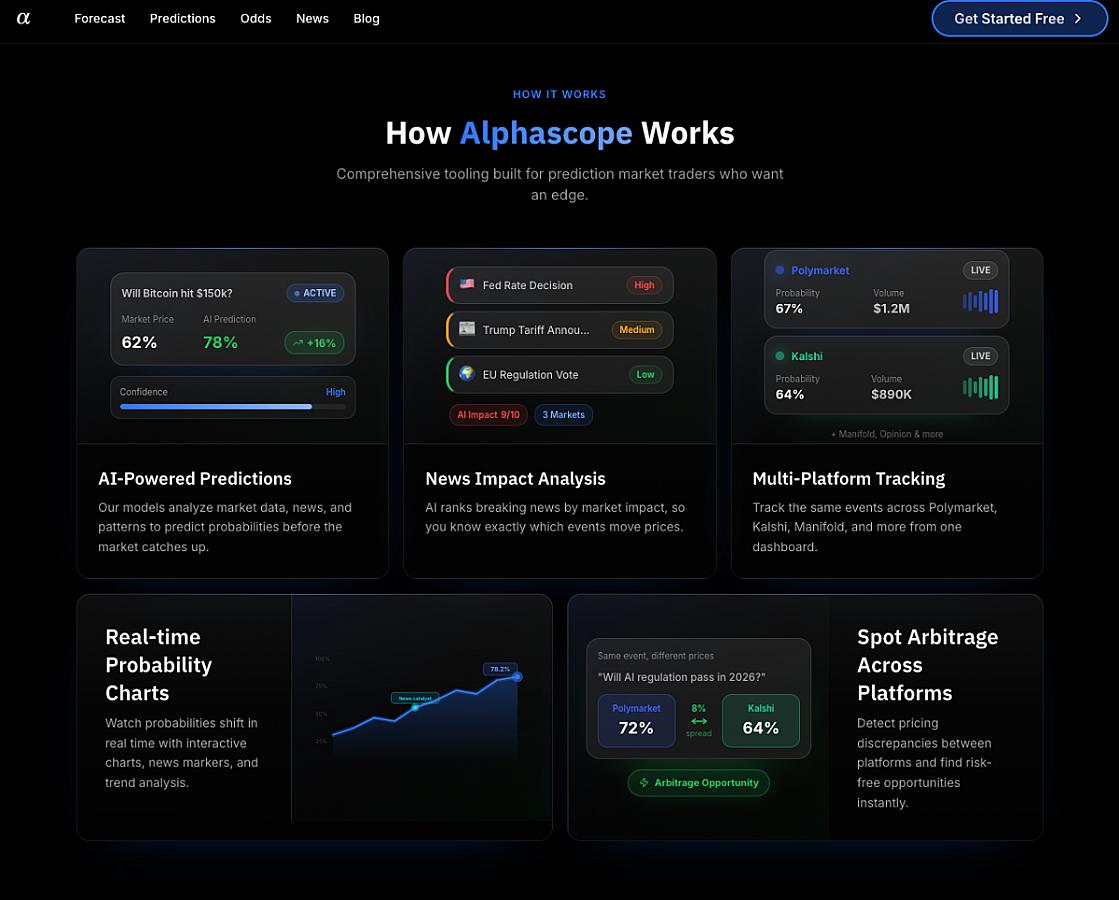Click the Multi-Platform Tracking heading
This screenshot has height=900, width=1119.
click(x=849, y=479)
